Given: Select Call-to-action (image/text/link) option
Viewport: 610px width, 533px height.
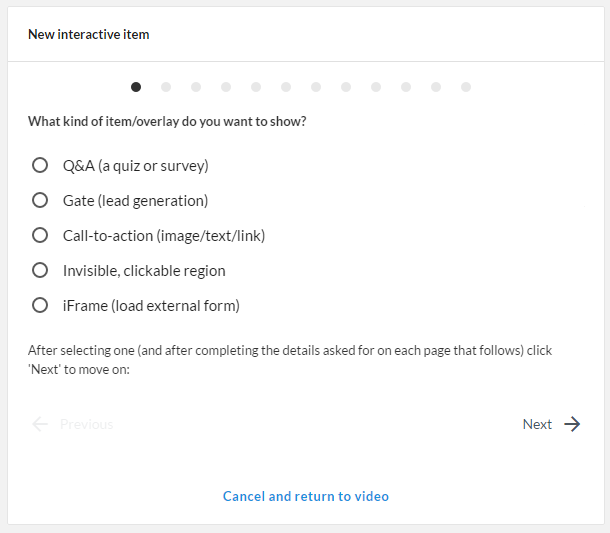Looking at the screenshot, I should (x=40, y=235).
